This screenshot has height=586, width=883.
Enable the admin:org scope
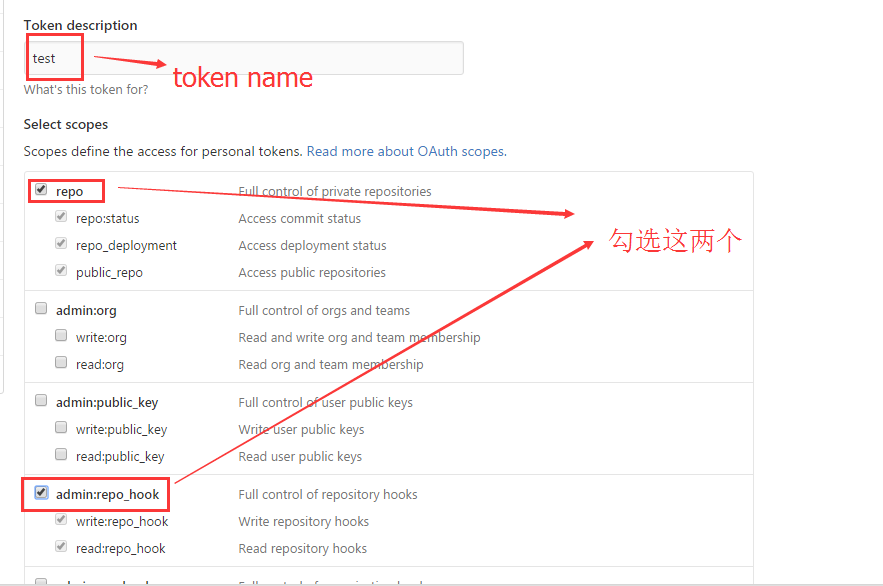click(40, 308)
